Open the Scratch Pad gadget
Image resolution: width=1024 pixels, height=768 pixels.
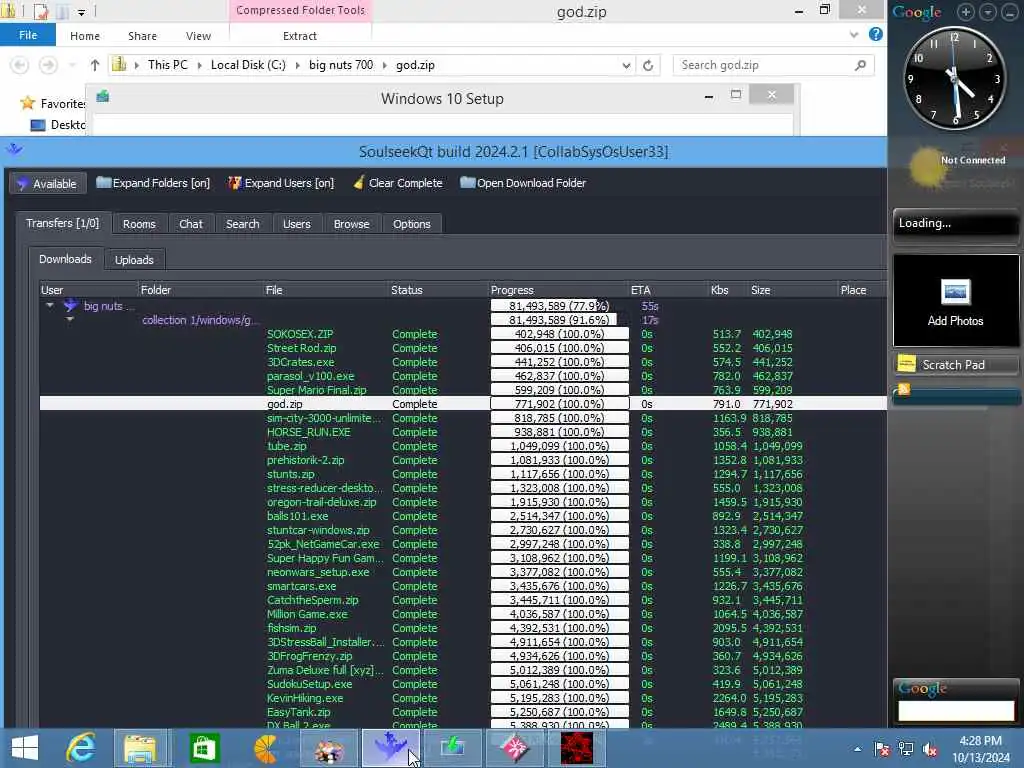[956, 364]
